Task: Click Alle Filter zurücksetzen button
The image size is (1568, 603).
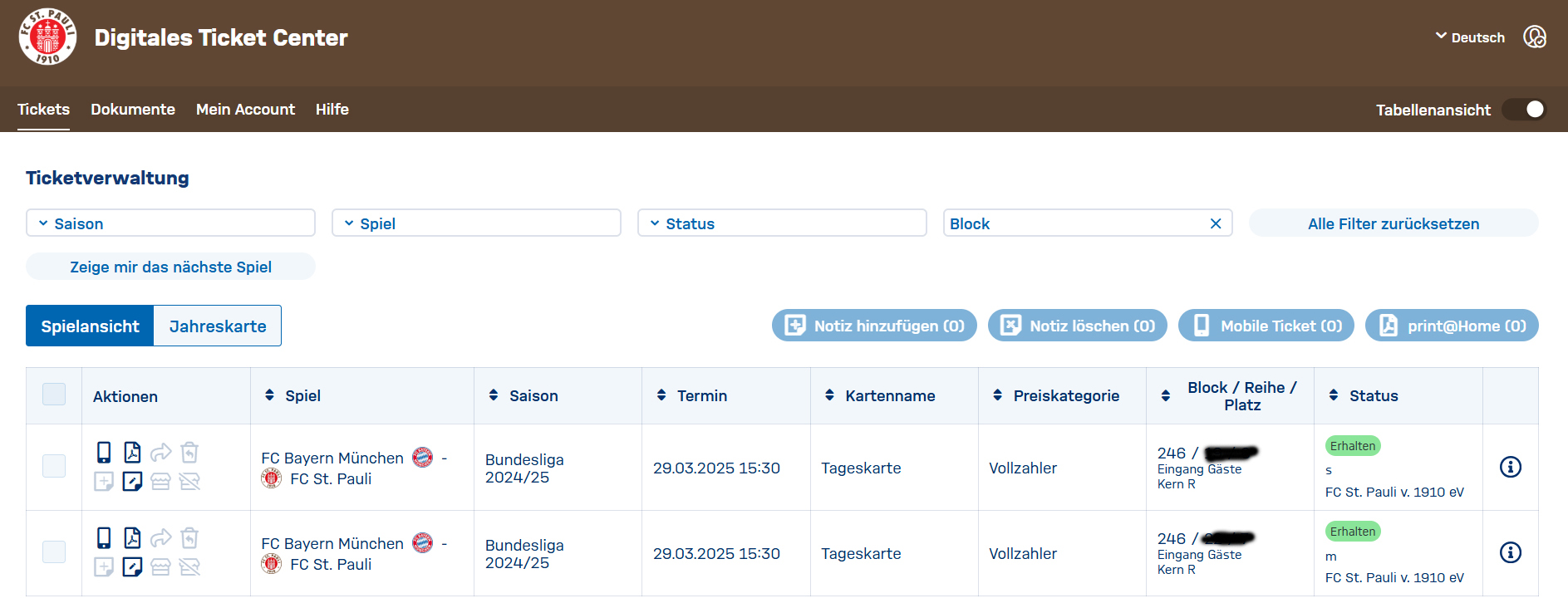Action: [1394, 223]
